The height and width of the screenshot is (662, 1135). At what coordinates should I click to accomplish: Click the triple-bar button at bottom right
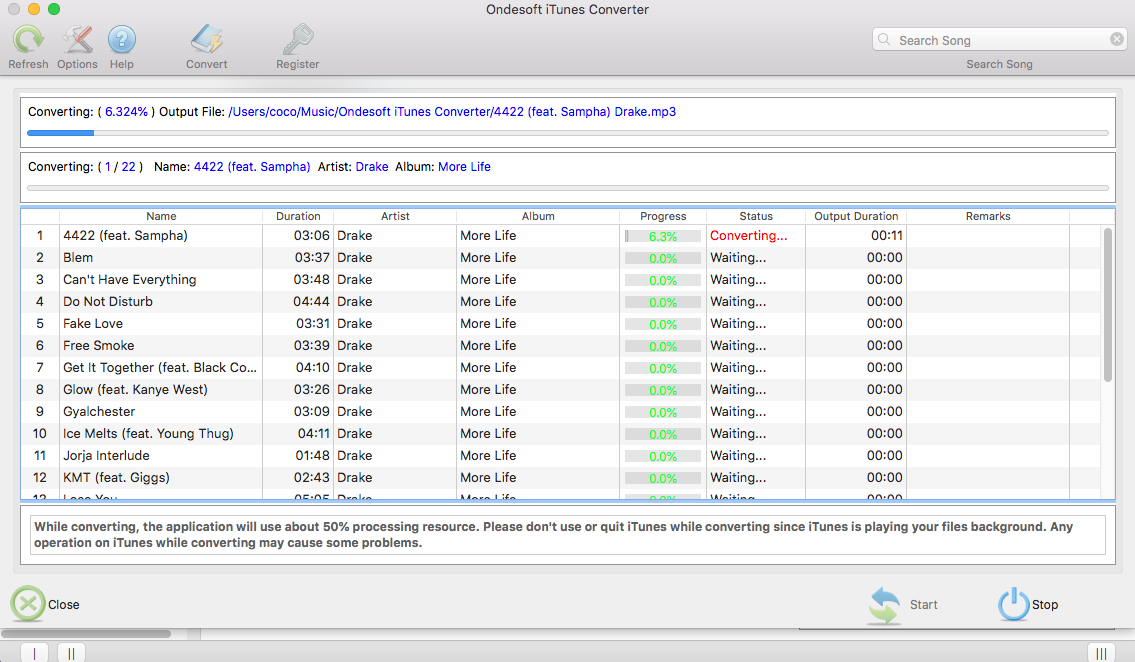tap(1101, 653)
